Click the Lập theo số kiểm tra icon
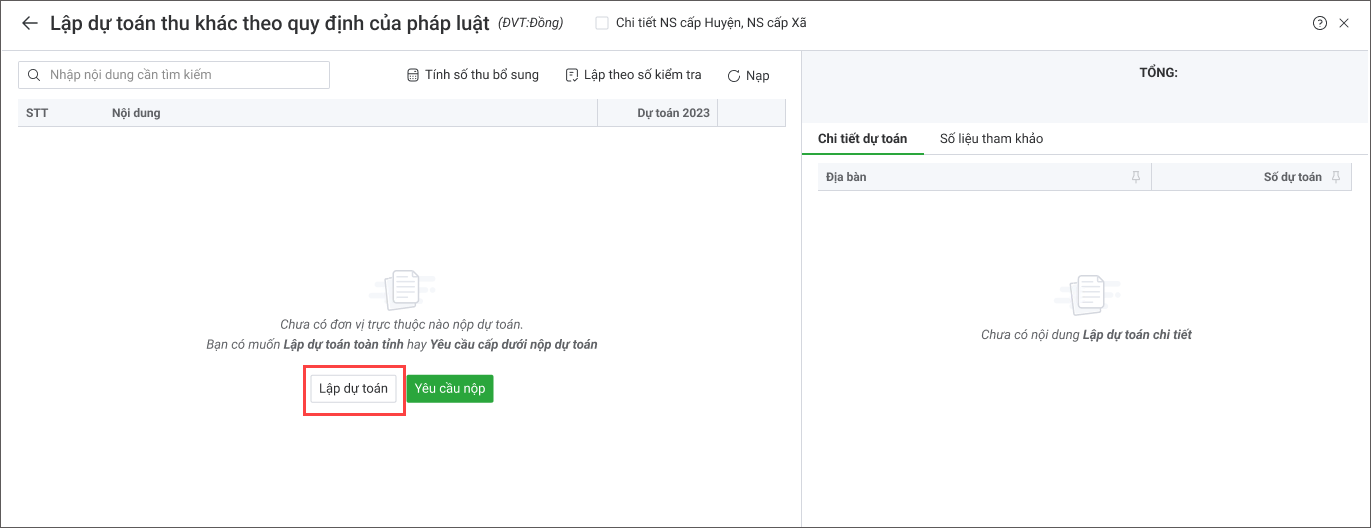Viewport: 1371px width, 528px height. (572, 75)
